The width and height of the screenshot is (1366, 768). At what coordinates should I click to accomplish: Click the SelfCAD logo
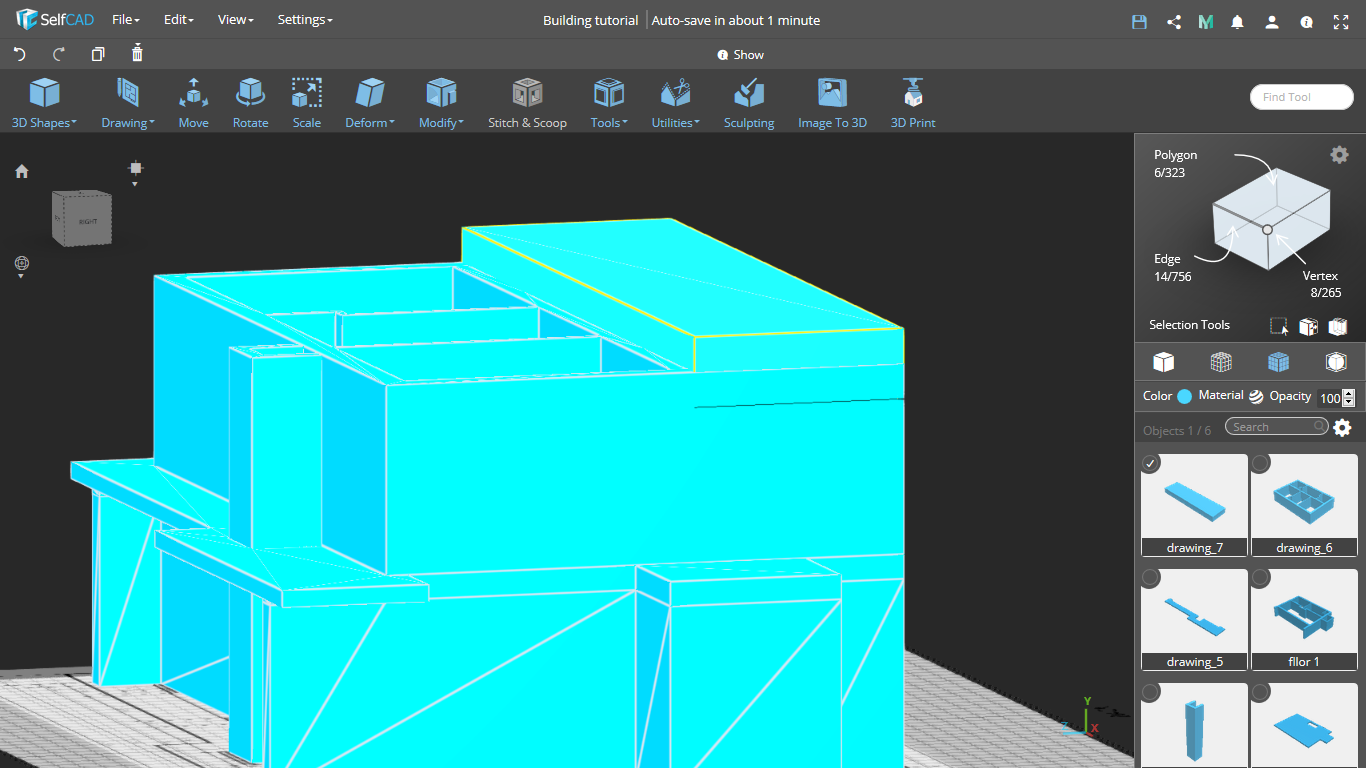(x=55, y=20)
